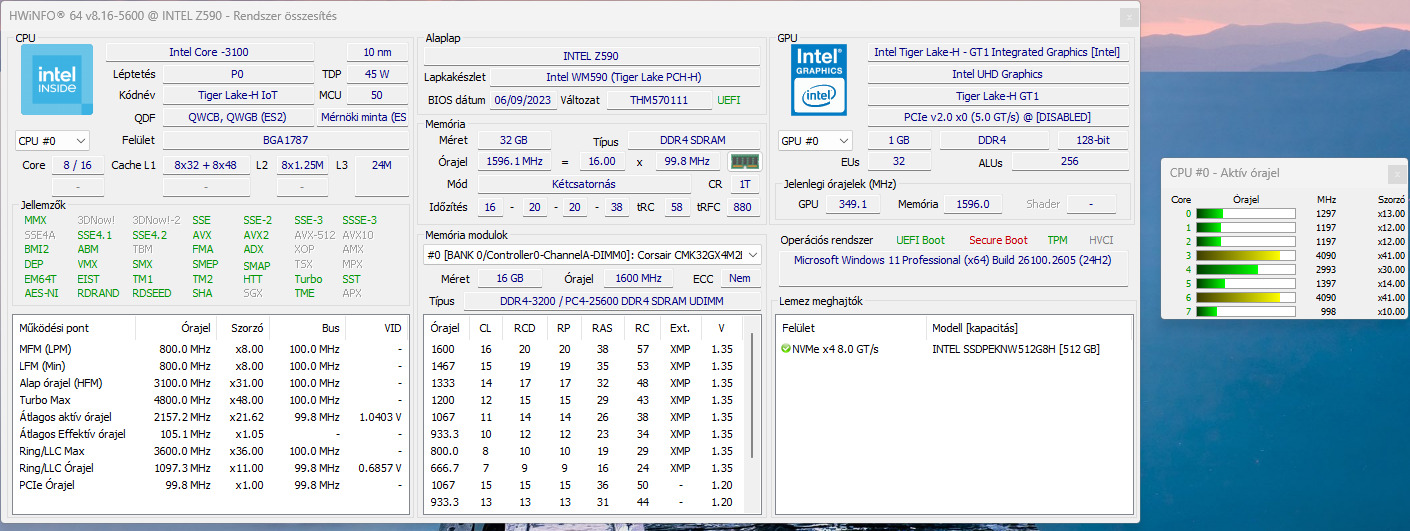
Task: Click the 8 / 16 core count
Action: (x=77, y=165)
